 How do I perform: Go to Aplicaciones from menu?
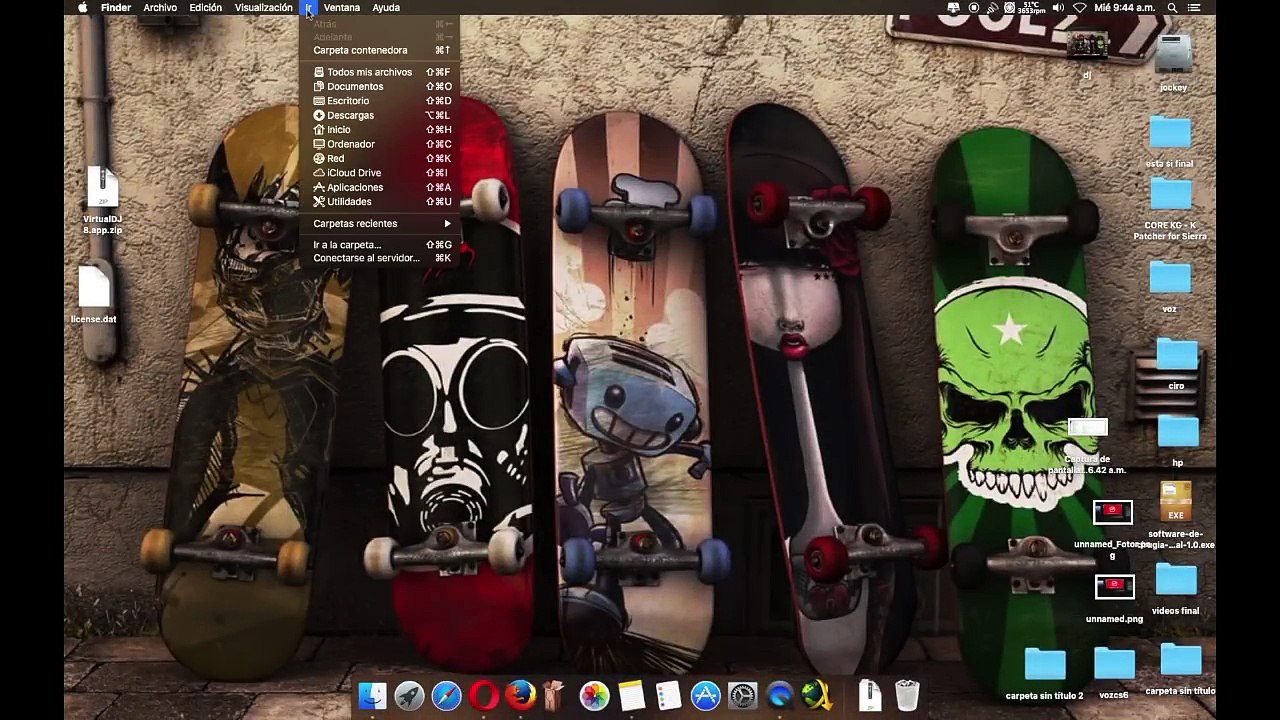pos(380,187)
